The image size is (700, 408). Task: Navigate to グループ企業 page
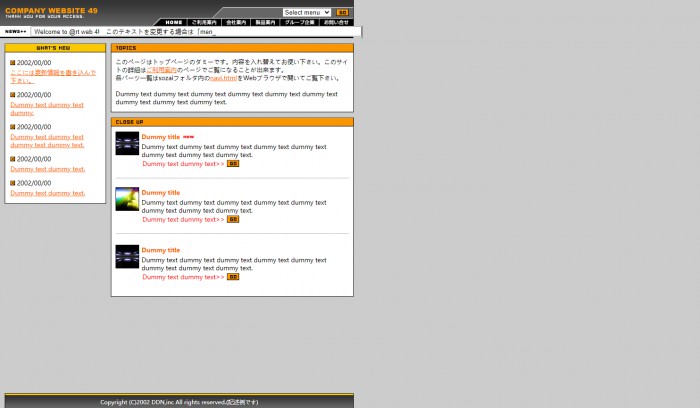click(x=299, y=22)
